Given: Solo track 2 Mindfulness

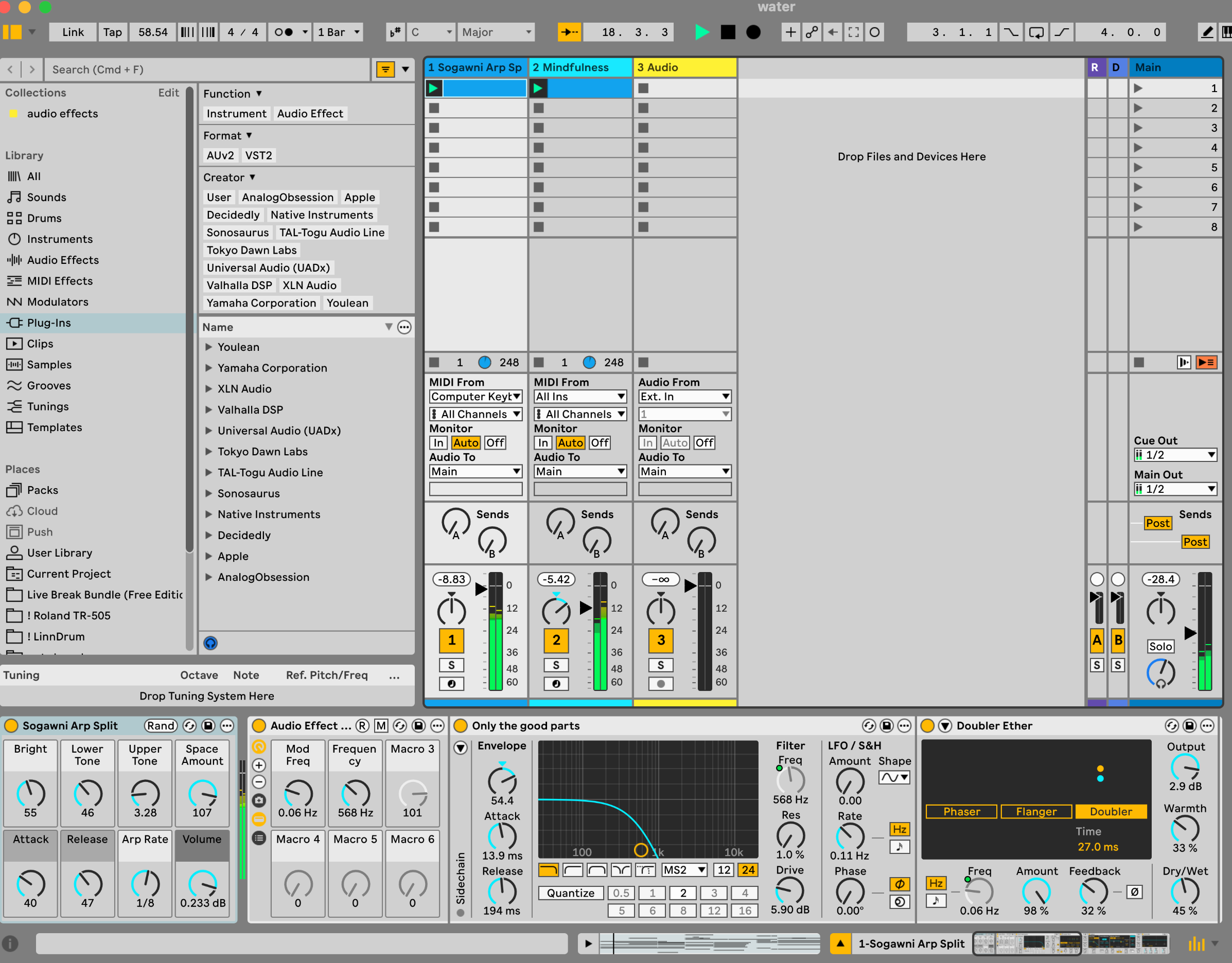Looking at the screenshot, I should [x=556, y=665].
